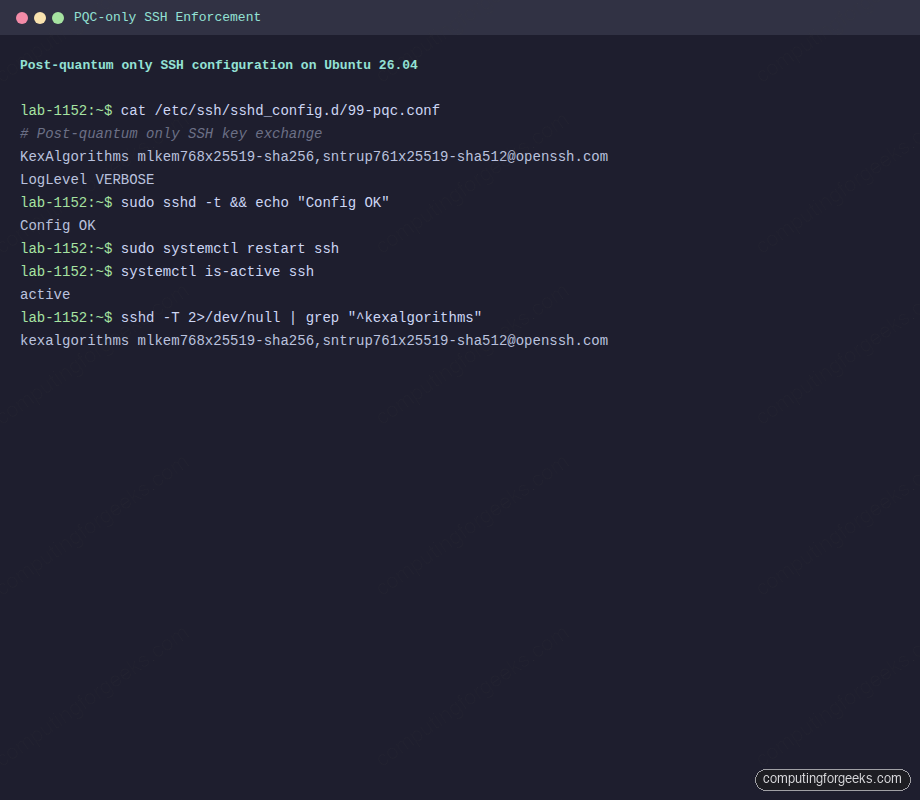Select the cat /etc/ssh/sshd_config.d/99-pqc.conf command

(x=280, y=110)
